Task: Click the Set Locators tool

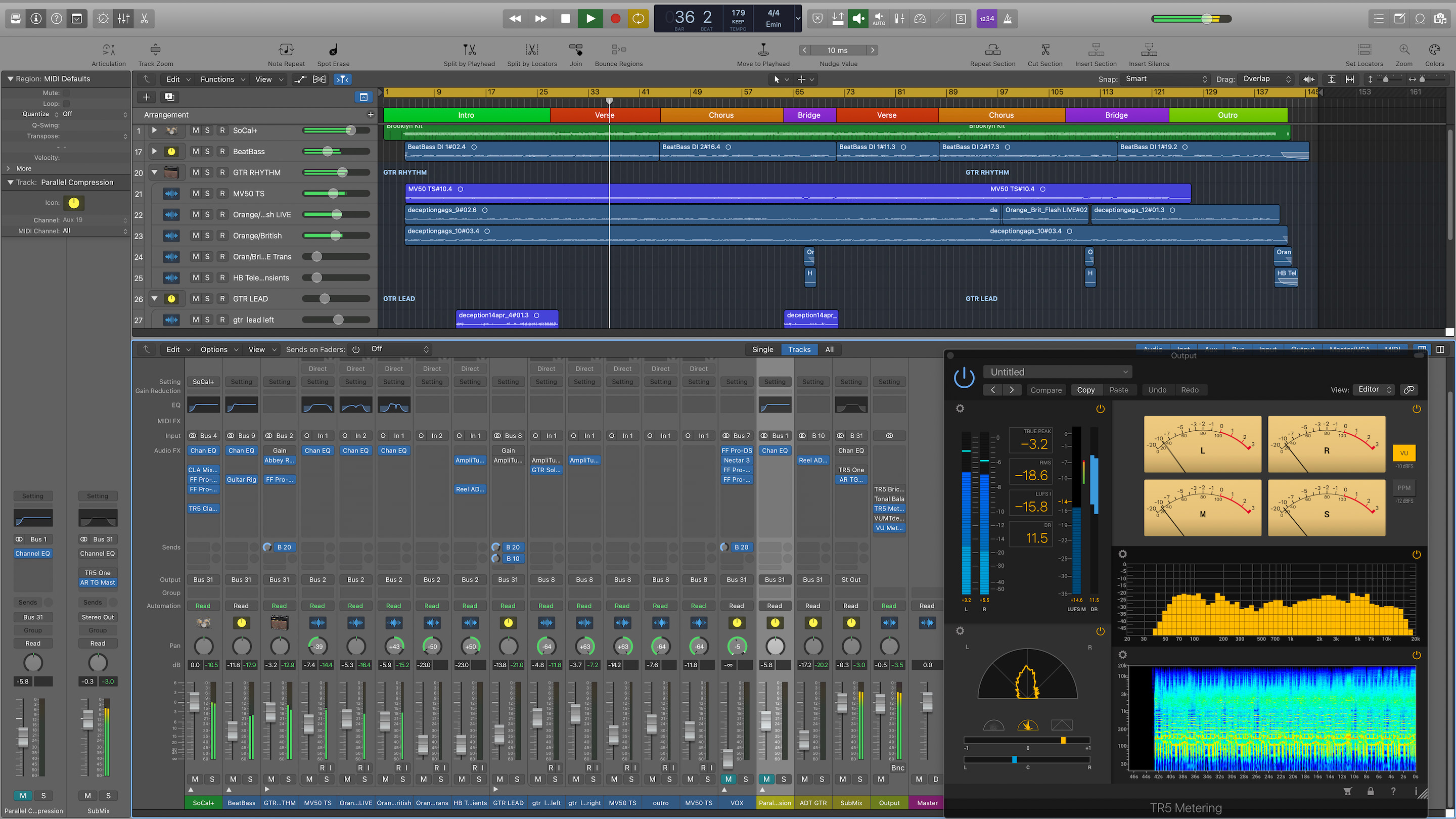Action: tap(1364, 55)
